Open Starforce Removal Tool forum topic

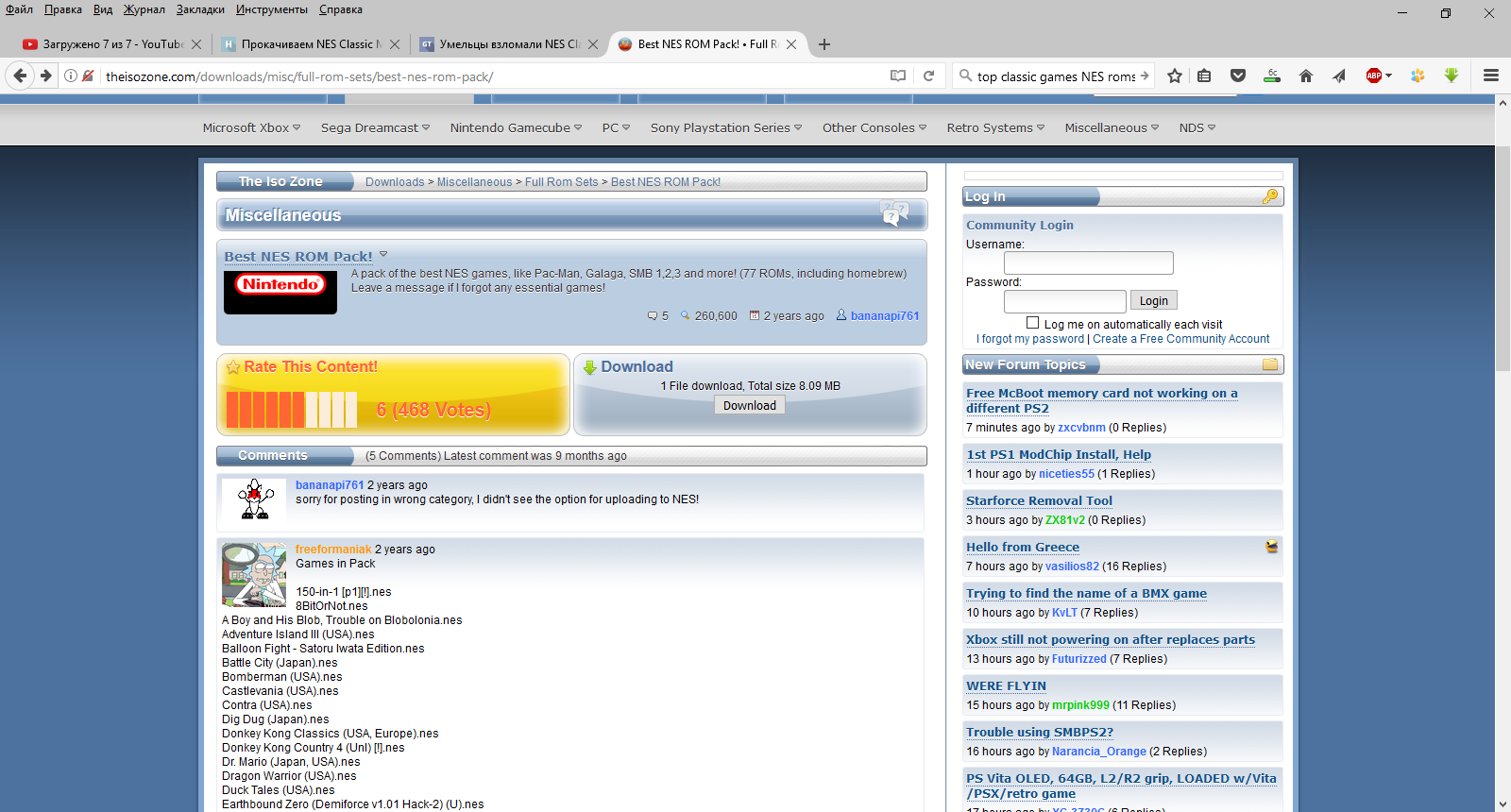pyautogui.click(x=1039, y=500)
